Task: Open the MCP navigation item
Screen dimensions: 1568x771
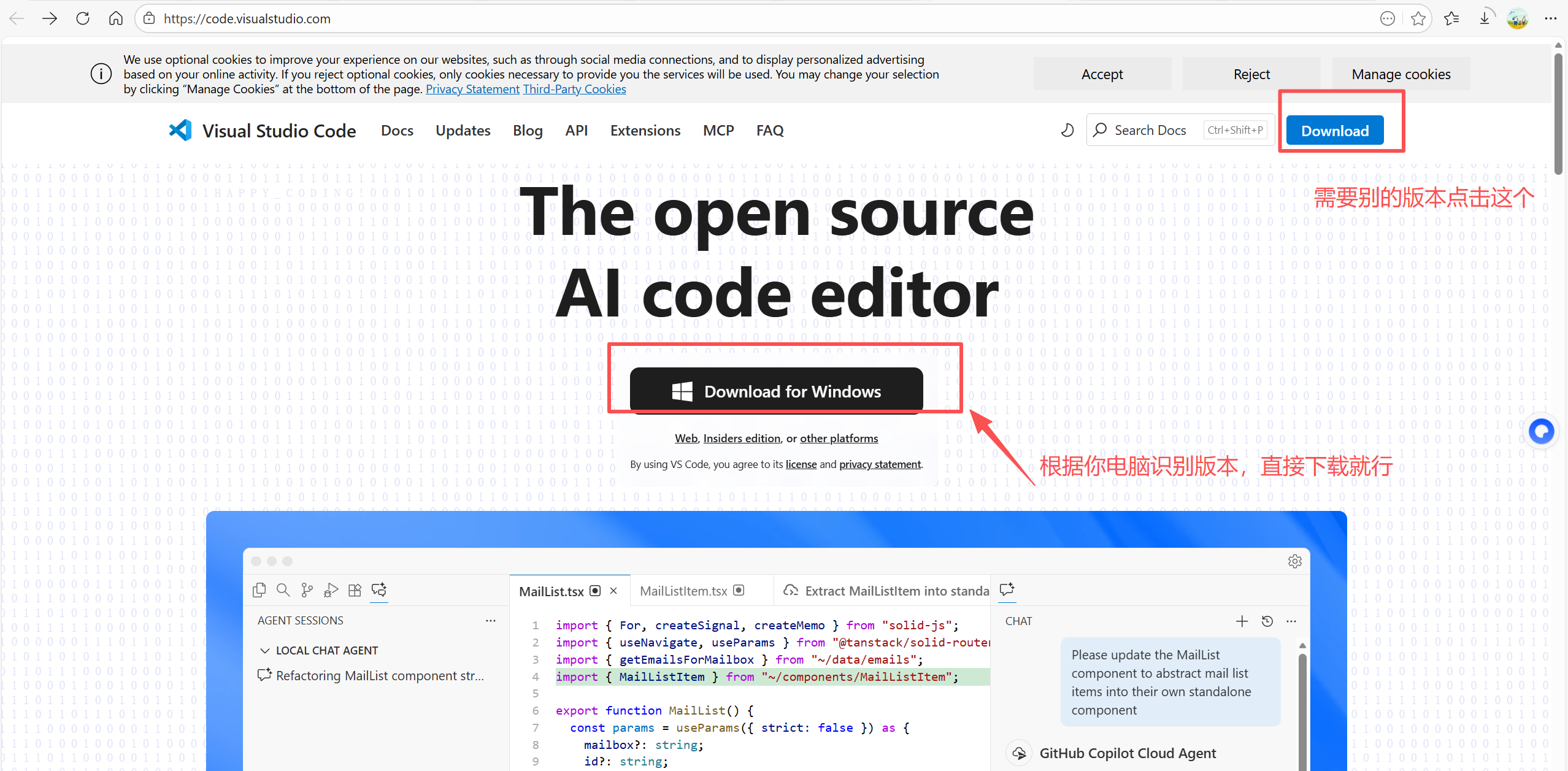Action: [x=718, y=131]
